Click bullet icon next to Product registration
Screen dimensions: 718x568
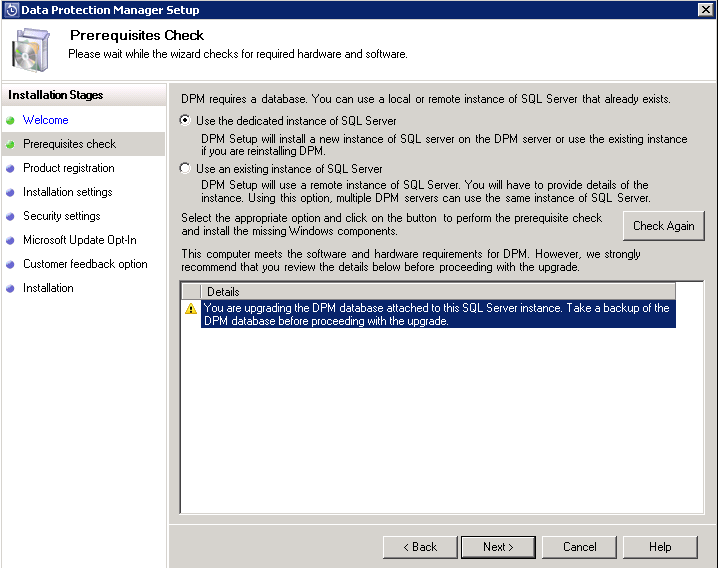click(x=11, y=168)
